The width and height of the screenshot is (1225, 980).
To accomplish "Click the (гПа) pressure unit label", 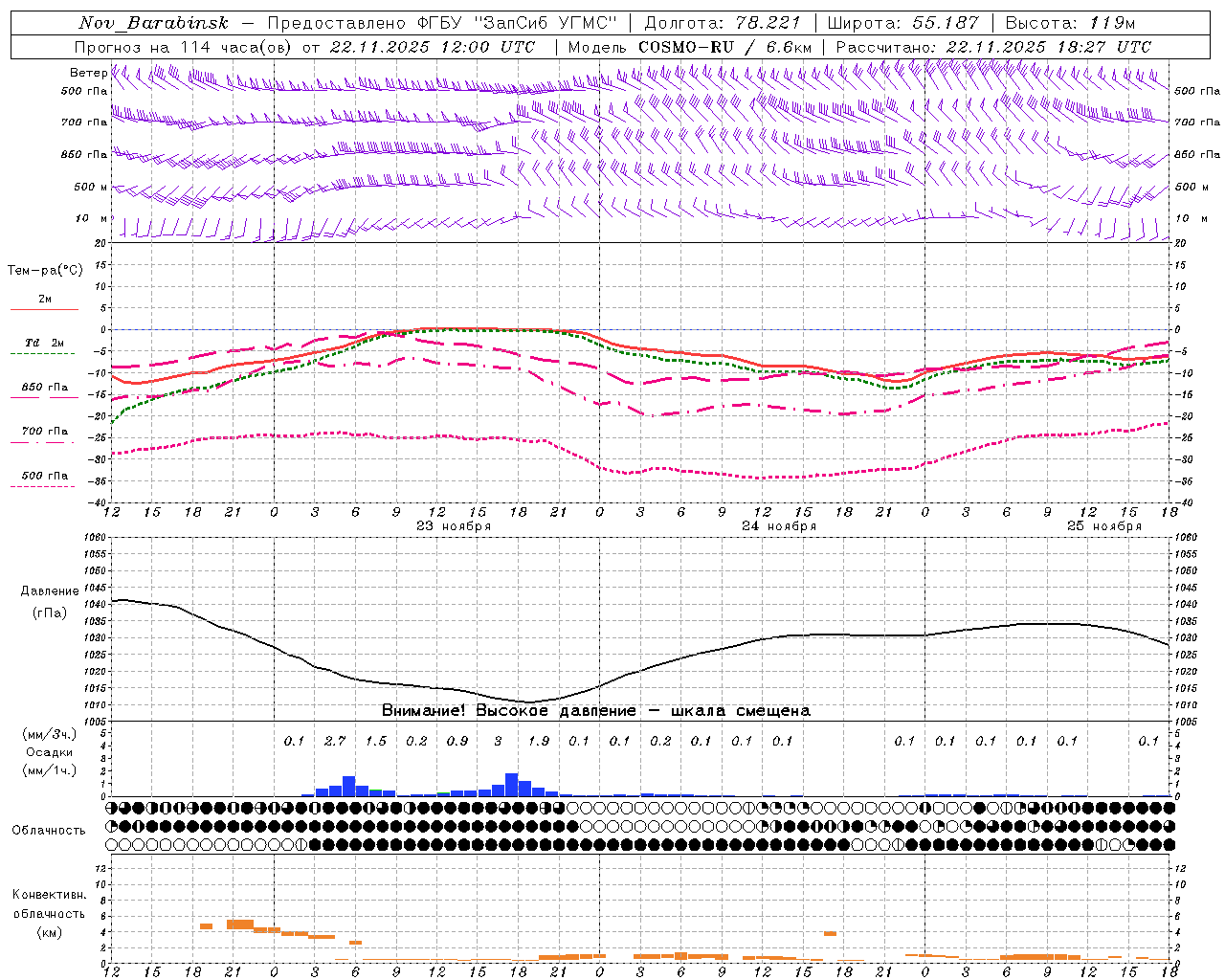I will tap(50, 613).
